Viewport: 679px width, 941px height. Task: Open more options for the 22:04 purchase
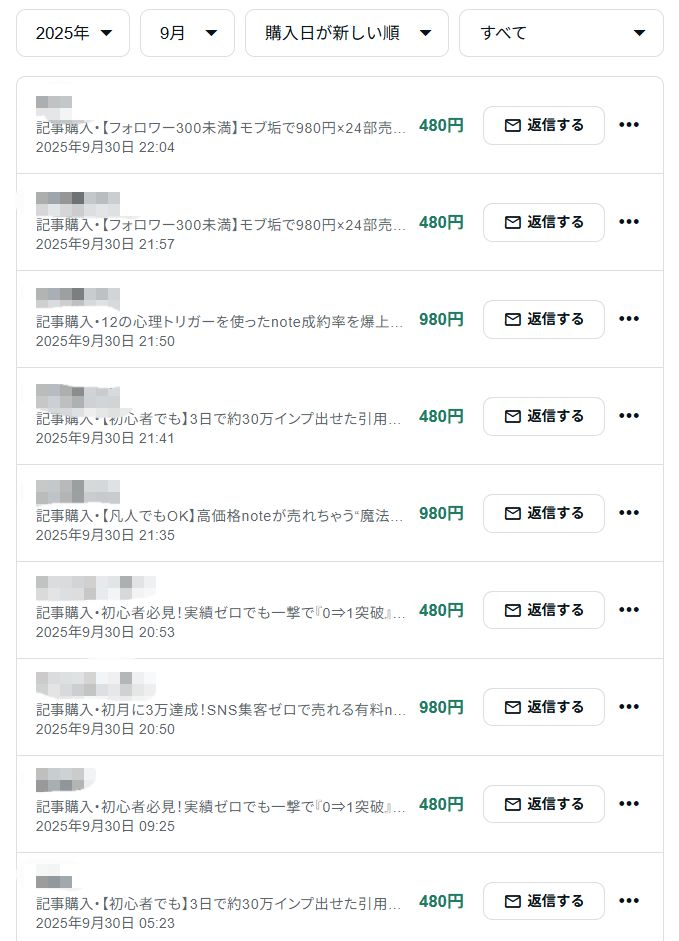tap(628, 125)
